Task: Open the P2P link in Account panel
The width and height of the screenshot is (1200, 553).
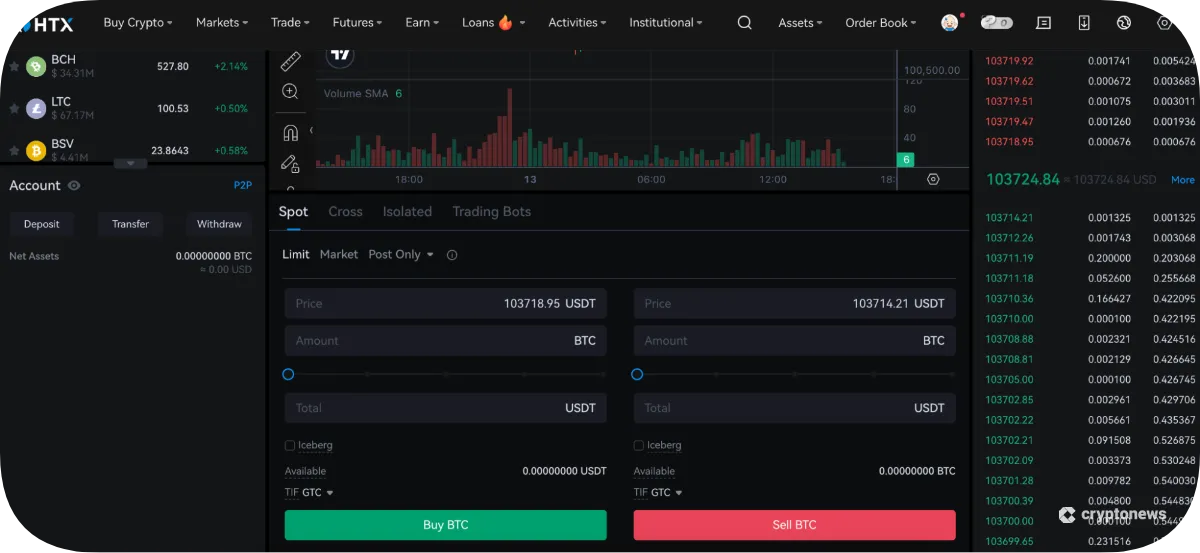Action: pos(243,186)
